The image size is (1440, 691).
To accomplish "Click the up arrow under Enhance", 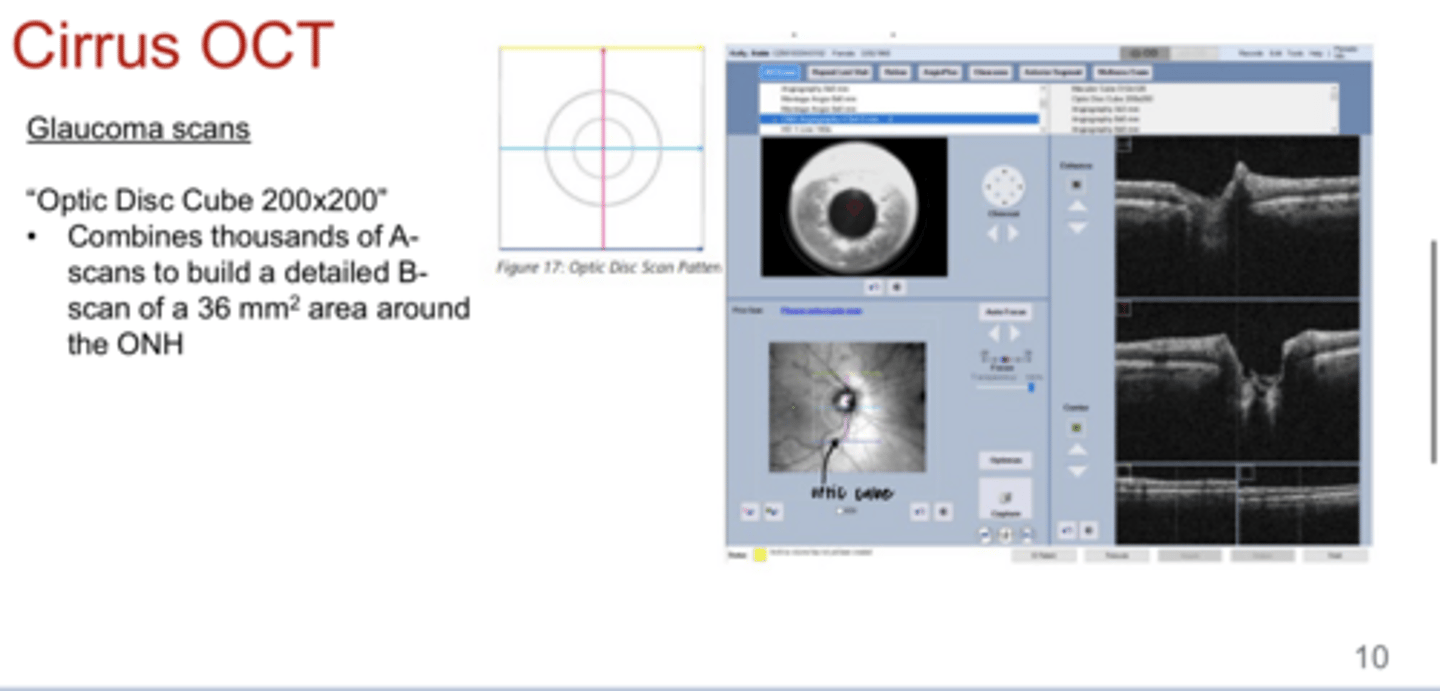I will coord(1077,206).
